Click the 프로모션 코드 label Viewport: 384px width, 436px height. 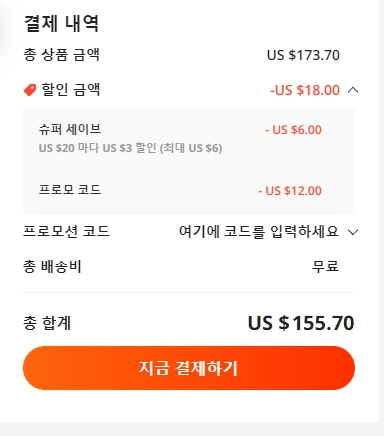[66, 231]
